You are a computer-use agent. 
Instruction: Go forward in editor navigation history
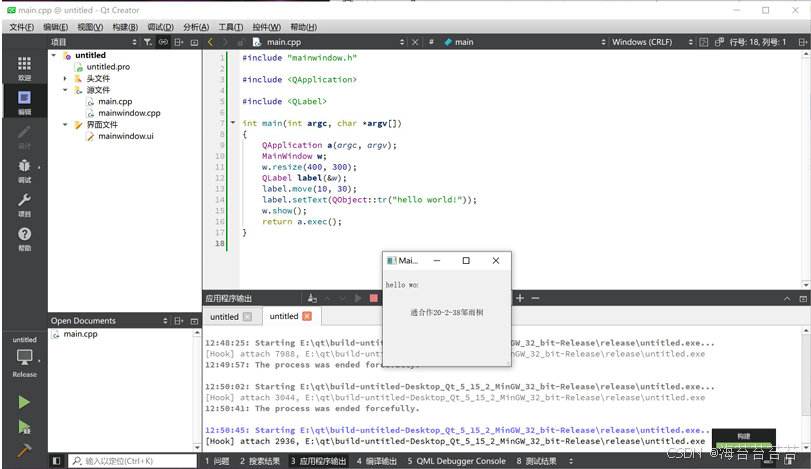click(225, 42)
